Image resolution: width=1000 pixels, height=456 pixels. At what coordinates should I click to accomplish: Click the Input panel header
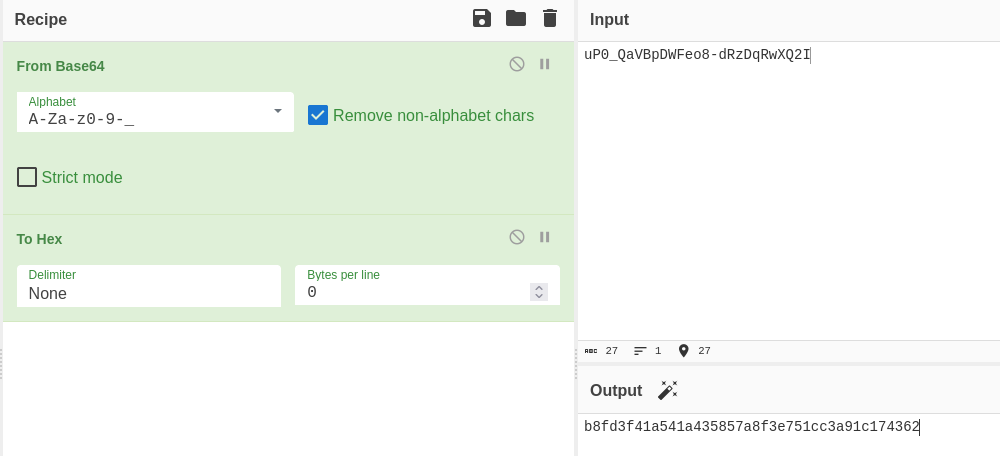tap(609, 20)
